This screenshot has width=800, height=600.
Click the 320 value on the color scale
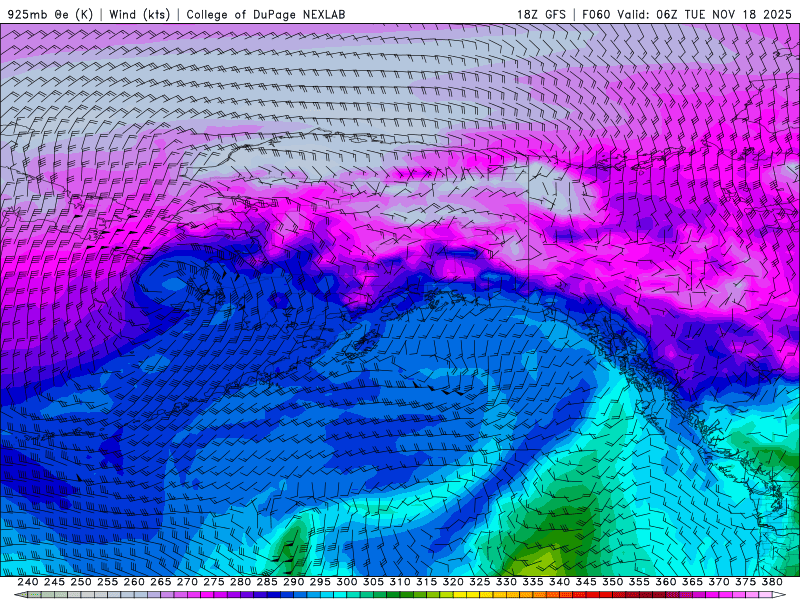[453, 582]
